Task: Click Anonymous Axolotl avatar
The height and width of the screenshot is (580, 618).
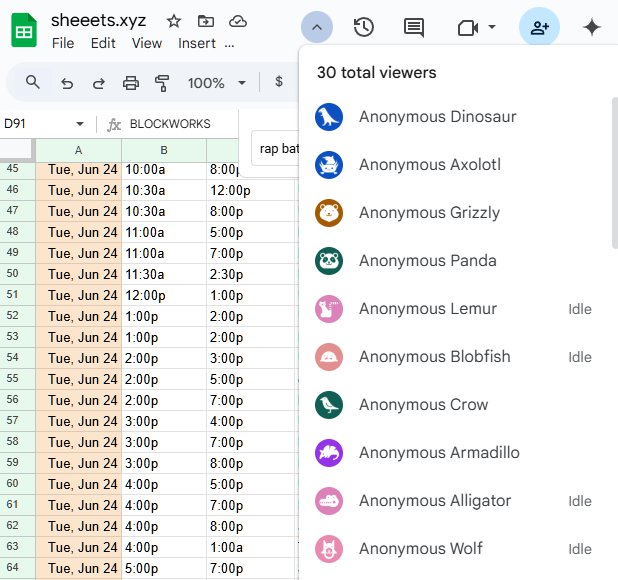Action: [x=329, y=165]
